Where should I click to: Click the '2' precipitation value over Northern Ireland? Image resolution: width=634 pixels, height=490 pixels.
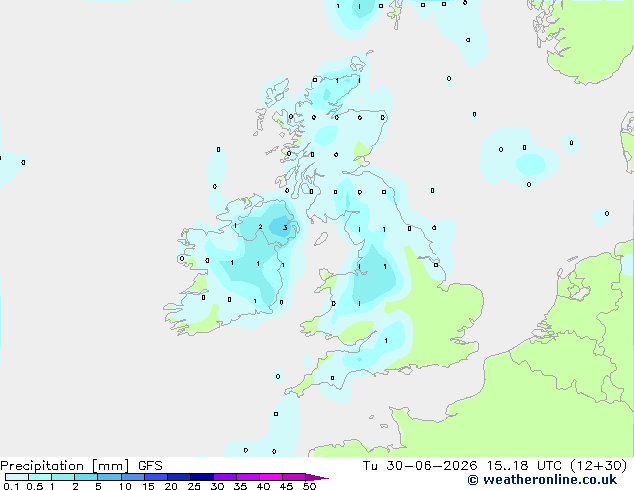tap(260, 227)
